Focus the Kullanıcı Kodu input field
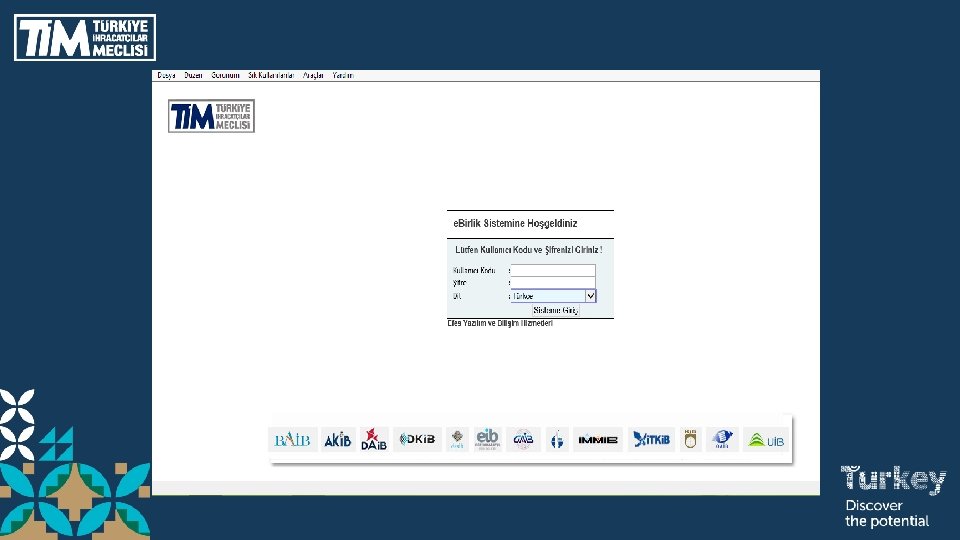 click(553, 270)
